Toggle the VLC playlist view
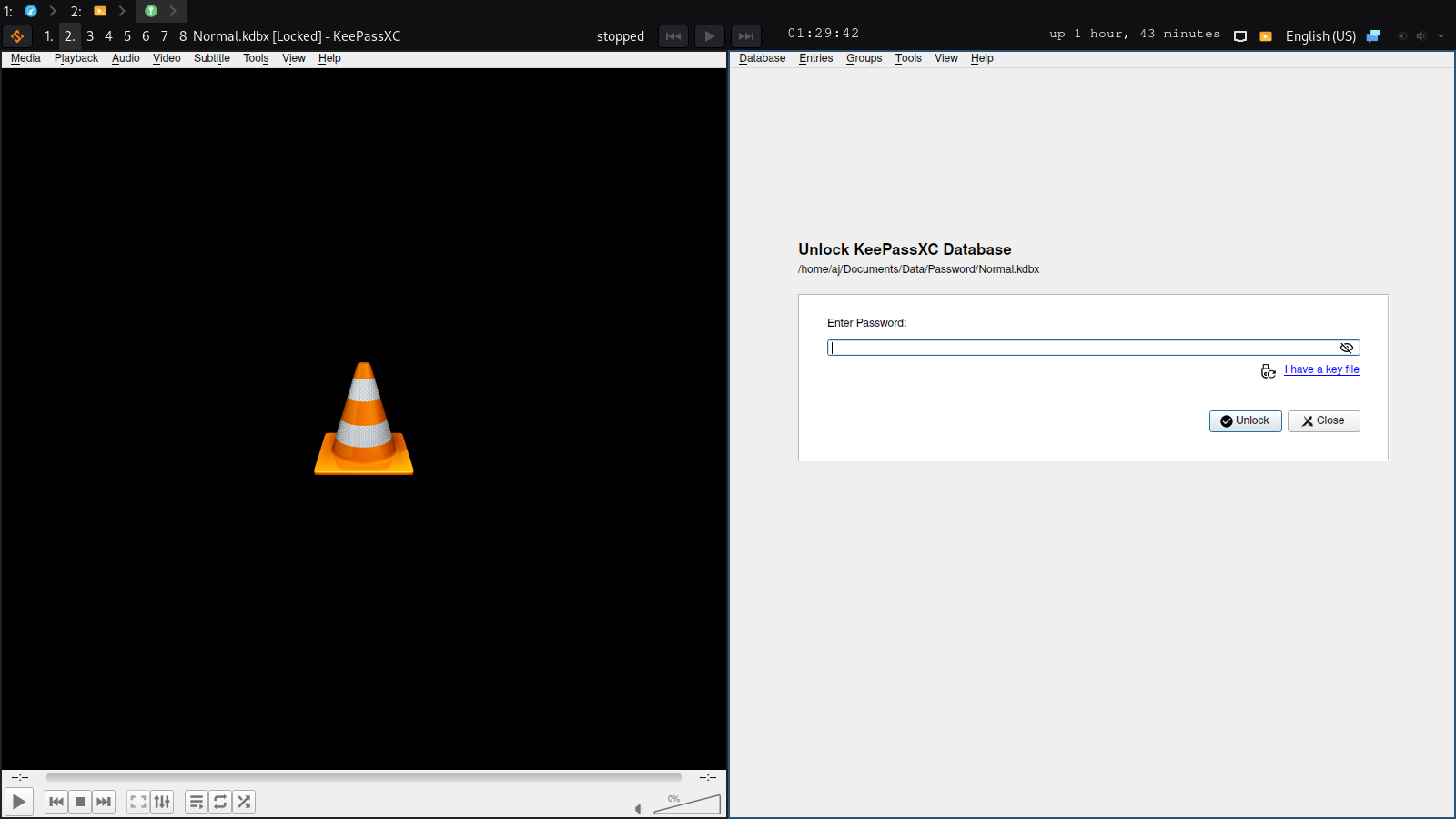The height and width of the screenshot is (819, 1456). click(197, 802)
